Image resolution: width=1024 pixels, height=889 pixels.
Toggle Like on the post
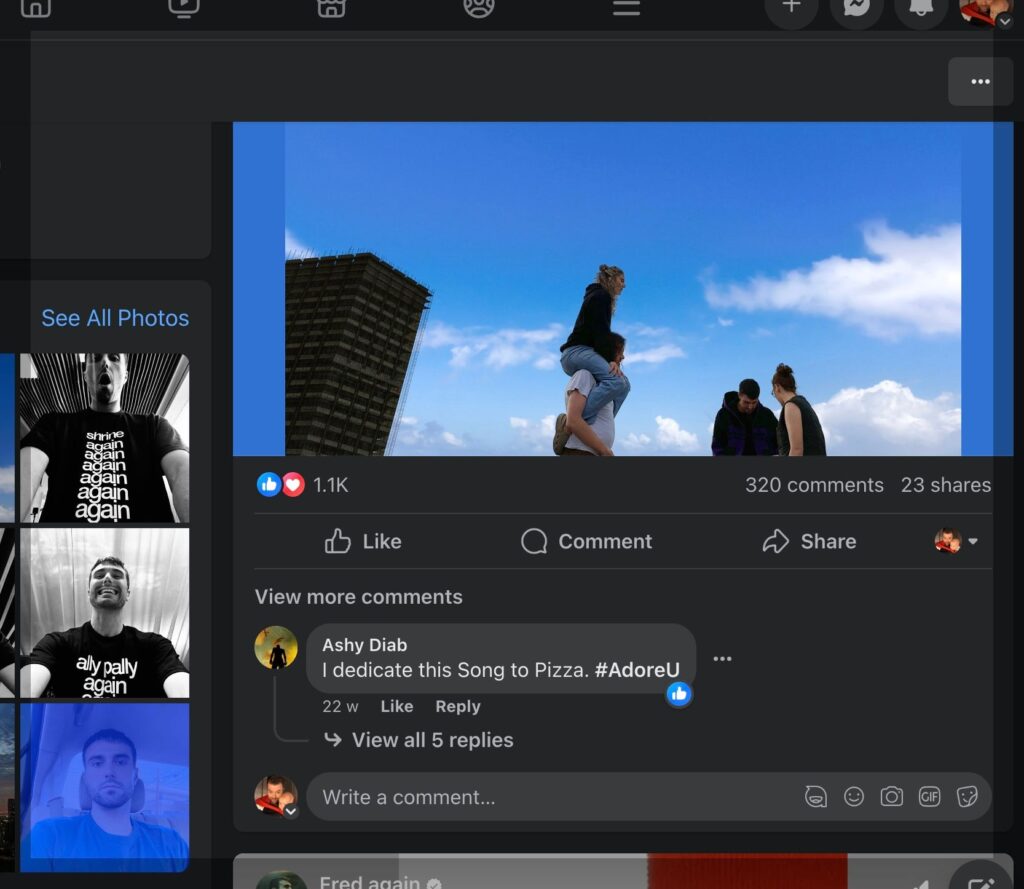363,541
